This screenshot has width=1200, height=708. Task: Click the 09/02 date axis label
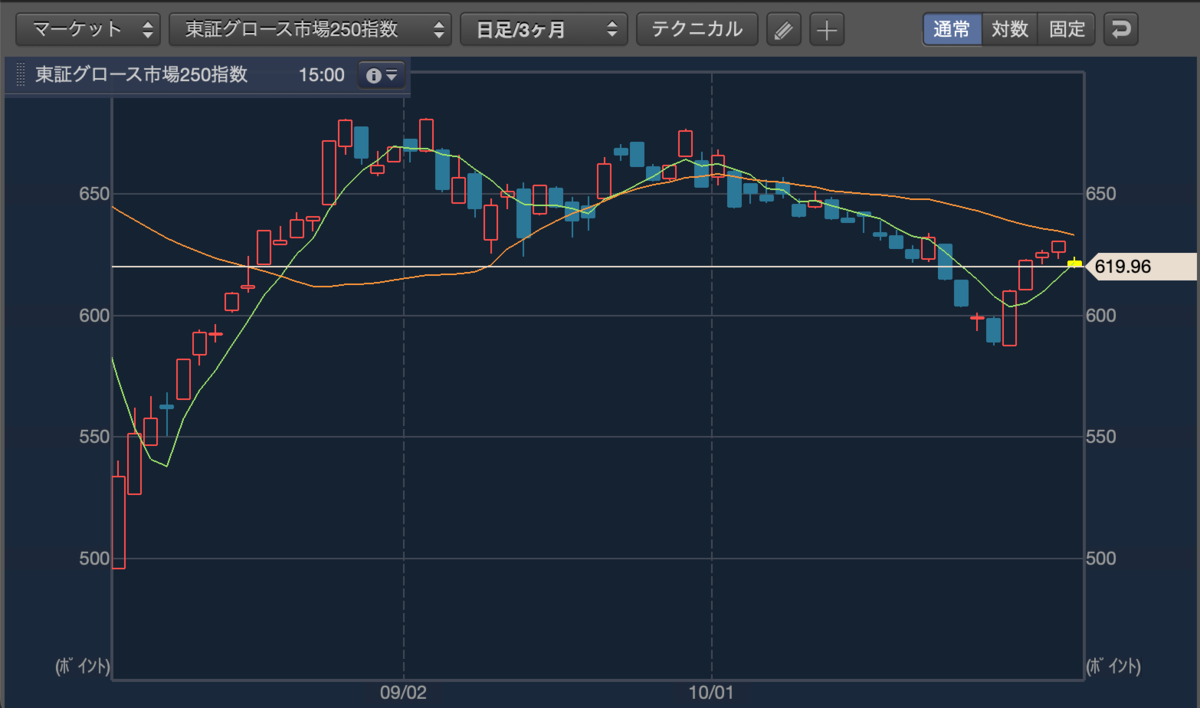click(x=404, y=692)
